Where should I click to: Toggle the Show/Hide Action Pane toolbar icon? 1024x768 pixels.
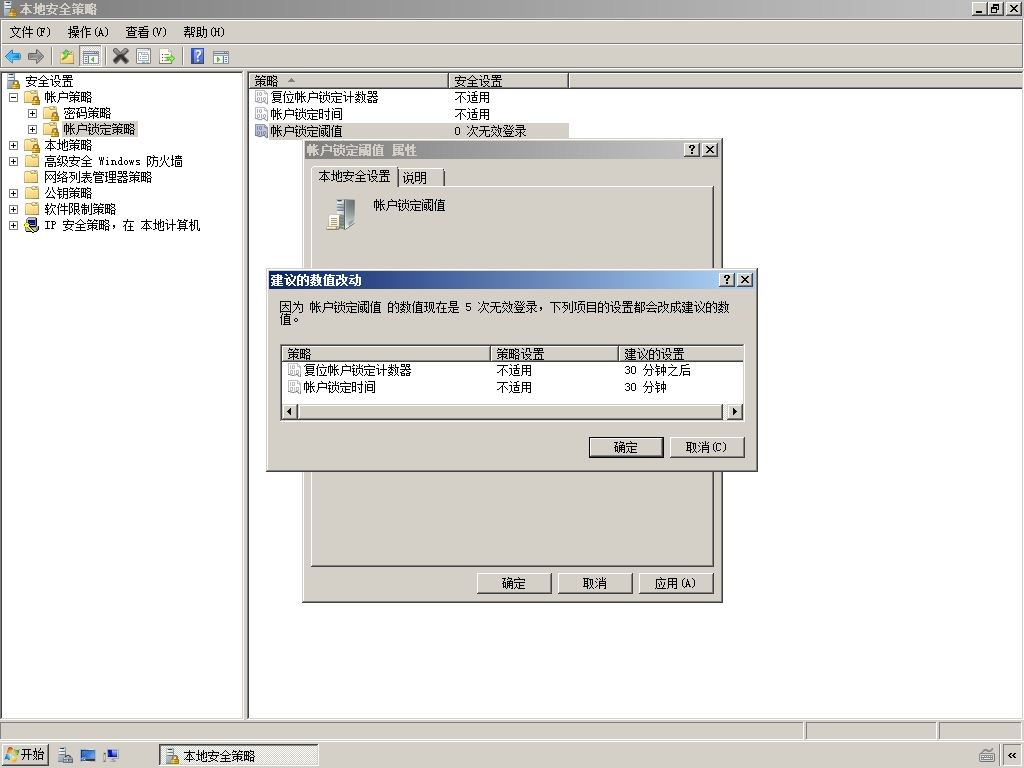pyautogui.click(x=221, y=57)
